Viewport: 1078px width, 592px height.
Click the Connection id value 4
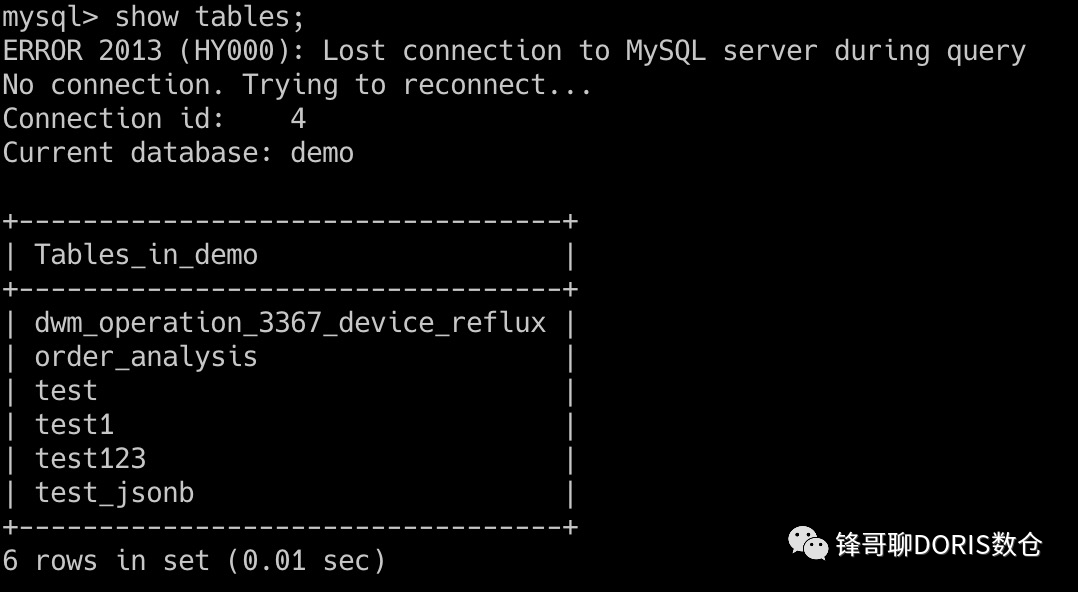(298, 118)
